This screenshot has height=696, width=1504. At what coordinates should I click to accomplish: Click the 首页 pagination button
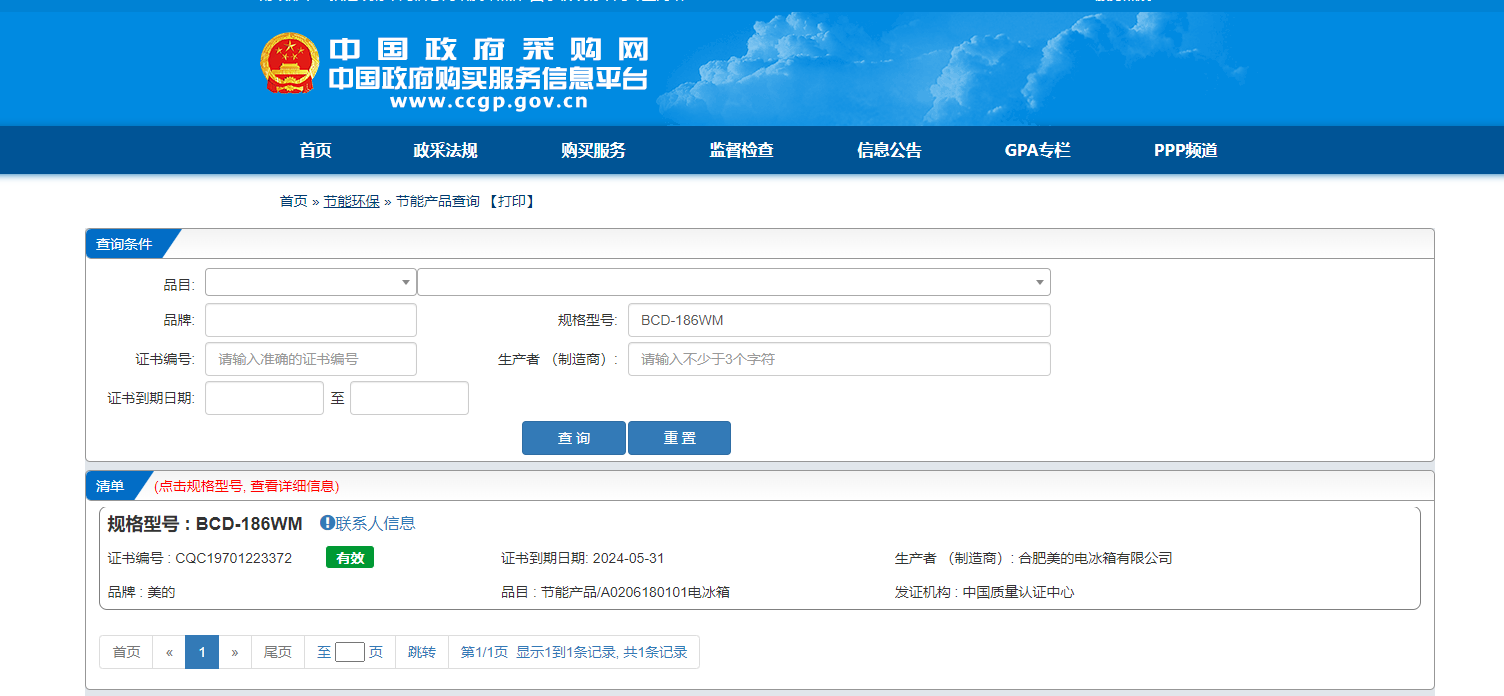[126, 652]
